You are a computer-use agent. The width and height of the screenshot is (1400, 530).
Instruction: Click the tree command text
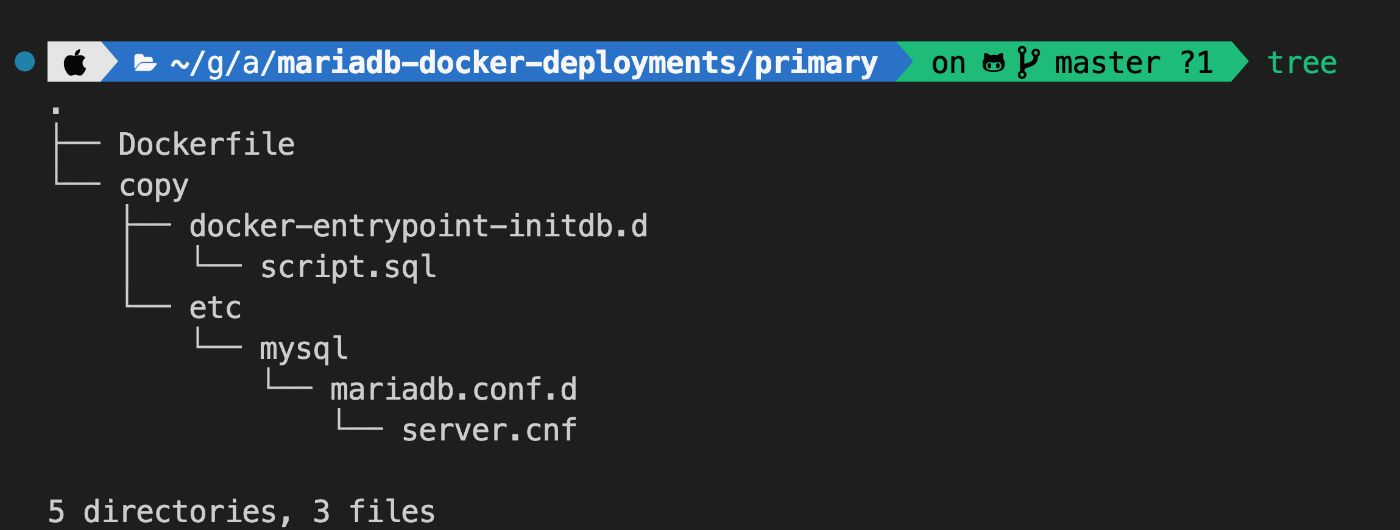click(1301, 64)
